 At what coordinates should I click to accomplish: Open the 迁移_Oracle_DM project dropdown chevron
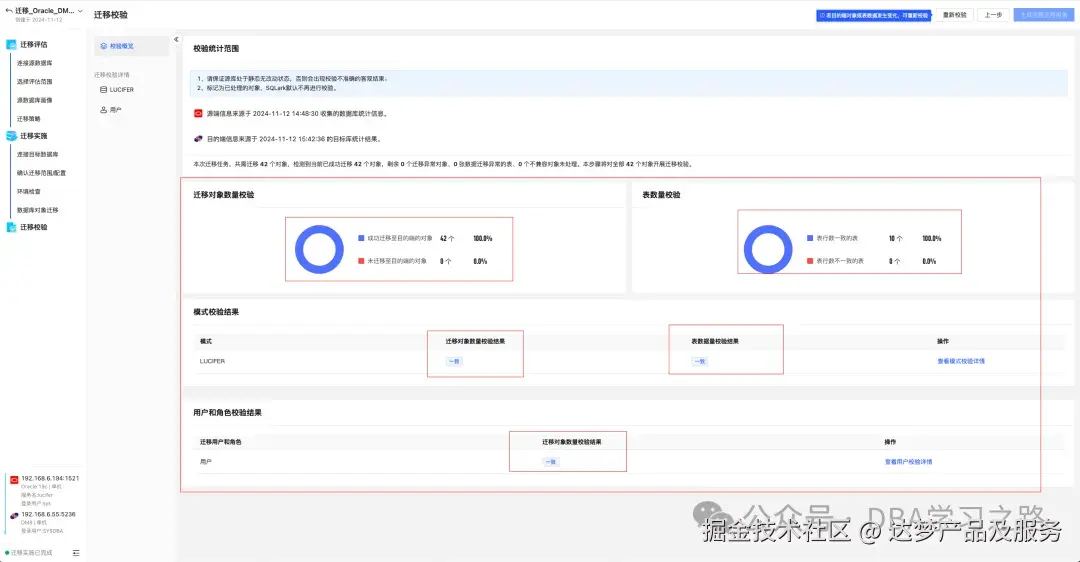[80, 11]
